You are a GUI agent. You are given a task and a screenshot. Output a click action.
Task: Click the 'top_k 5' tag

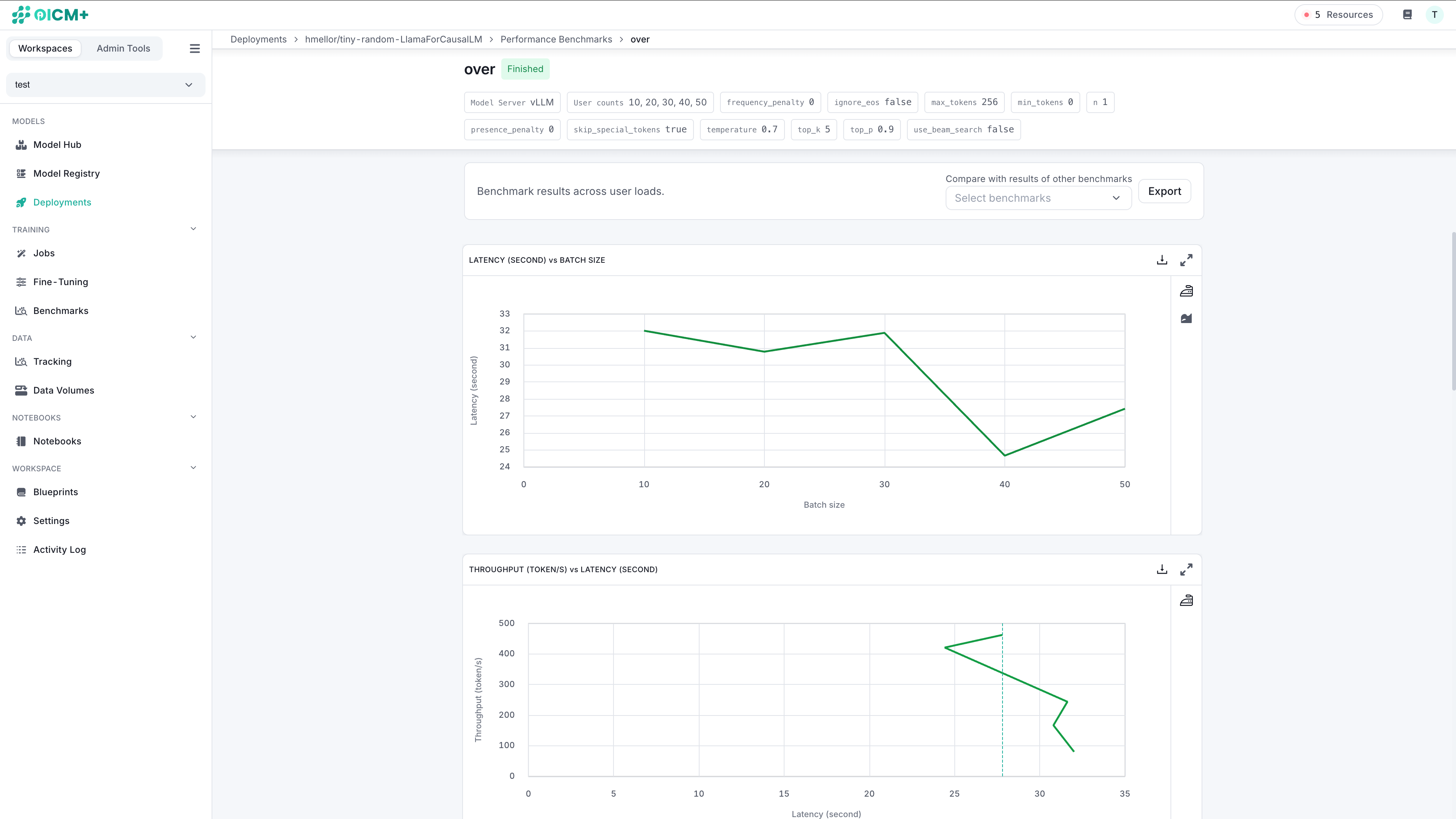[x=814, y=129]
